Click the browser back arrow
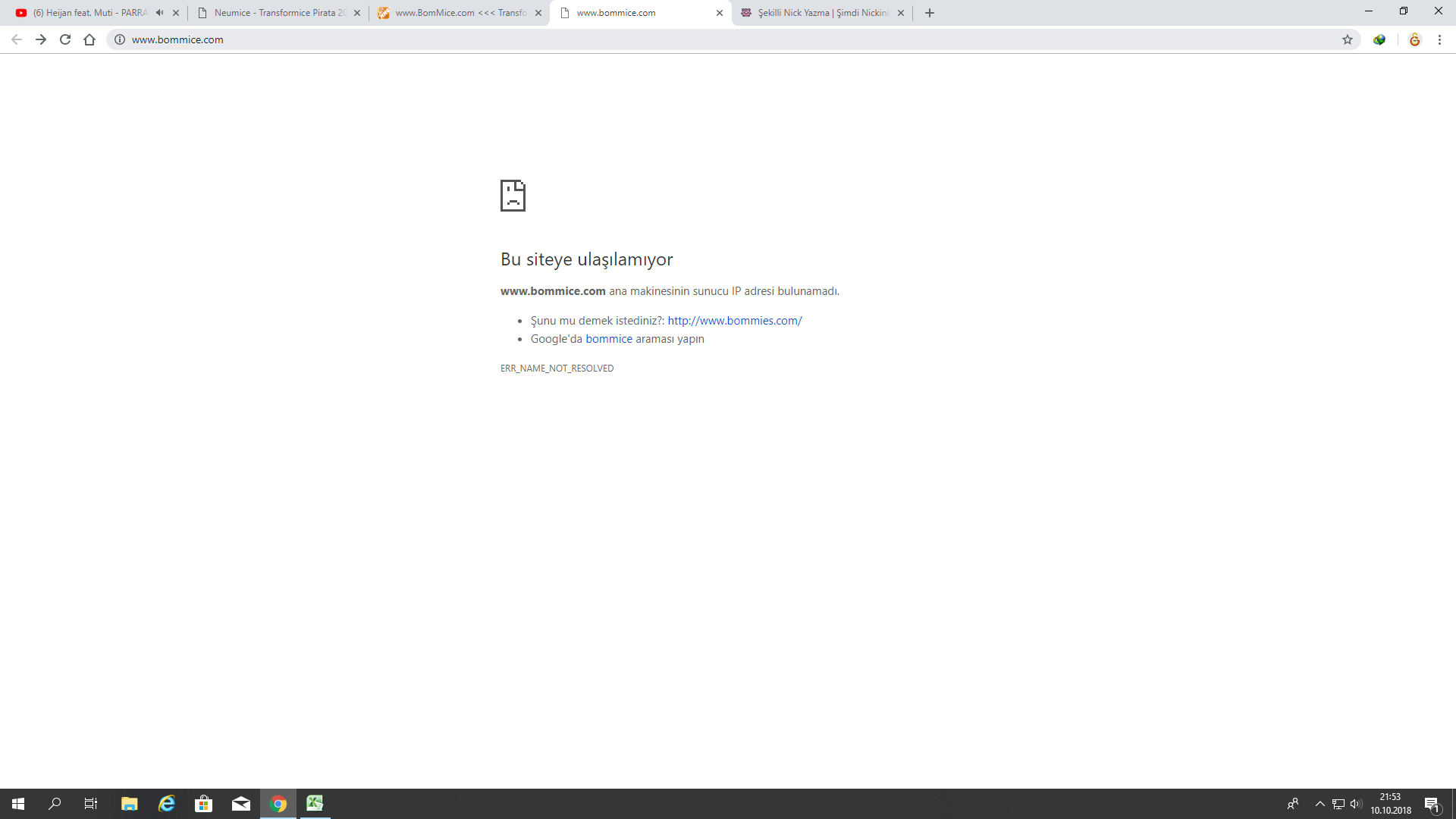1456x819 pixels. coord(17,39)
